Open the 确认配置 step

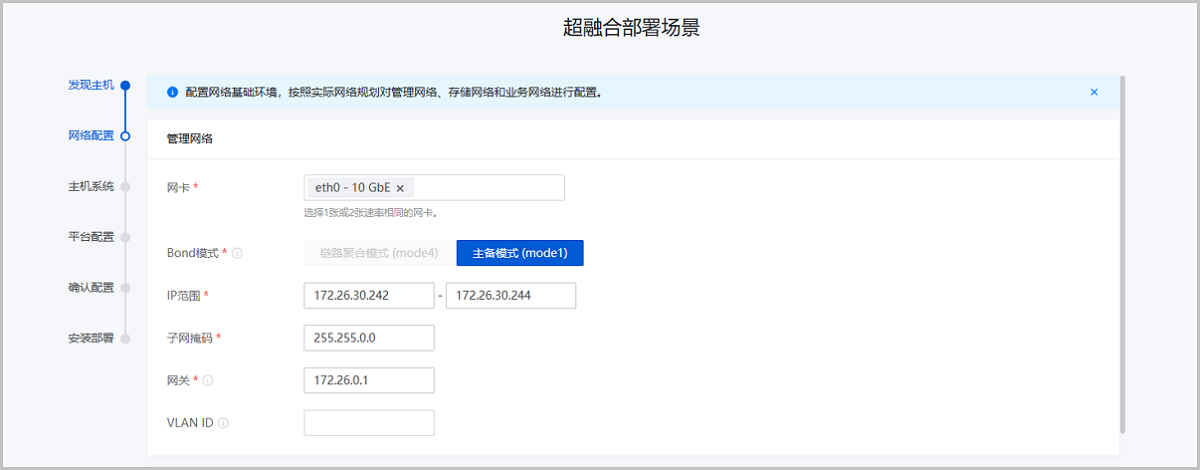pyautogui.click(x=90, y=288)
